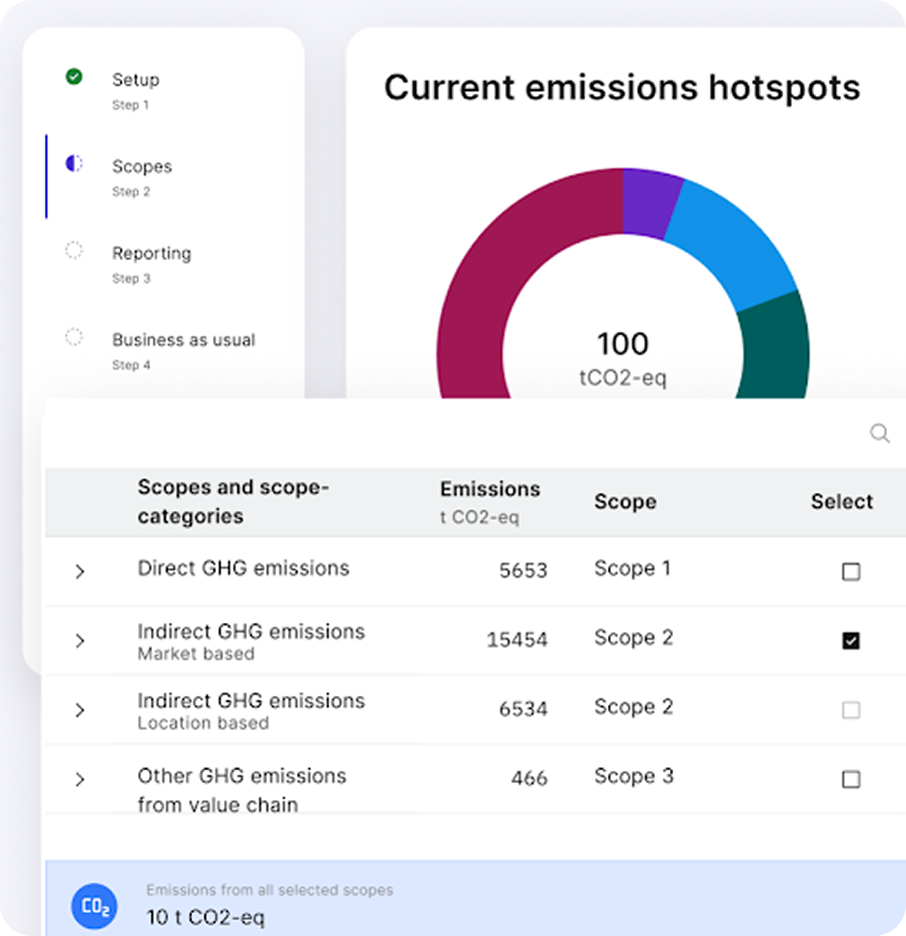Check the Direct GHG emissions checkbox
This screenshot has width=906, height=936.
click(850, 572)
